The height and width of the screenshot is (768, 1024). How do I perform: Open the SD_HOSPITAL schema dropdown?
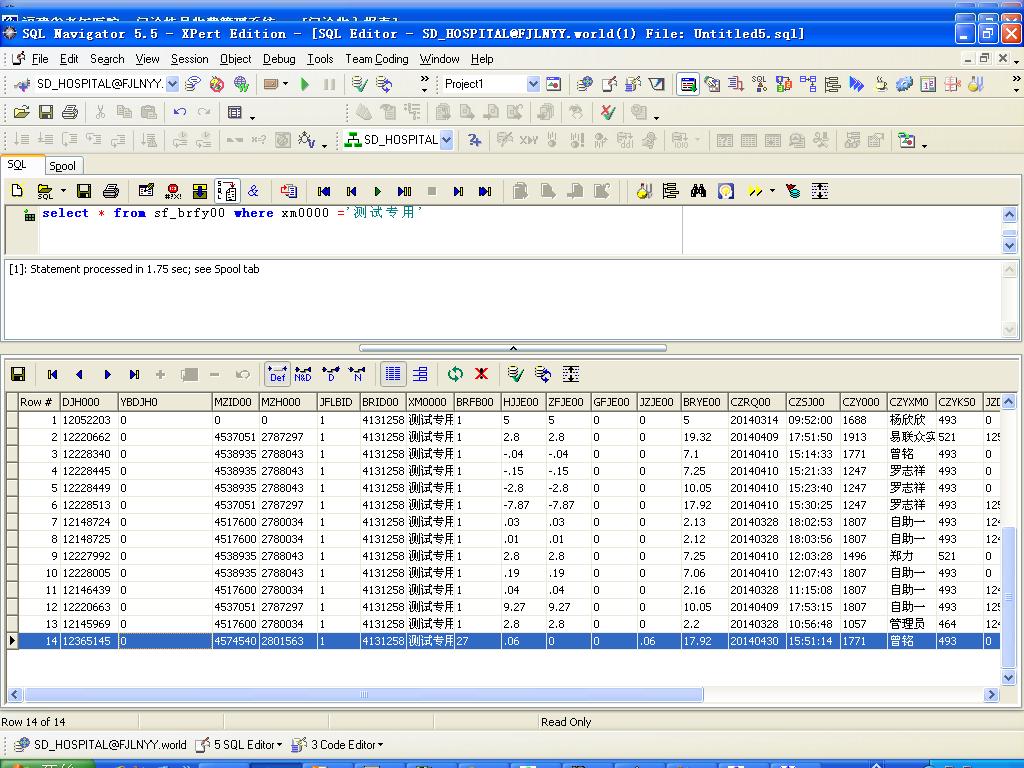pos(446,140)
